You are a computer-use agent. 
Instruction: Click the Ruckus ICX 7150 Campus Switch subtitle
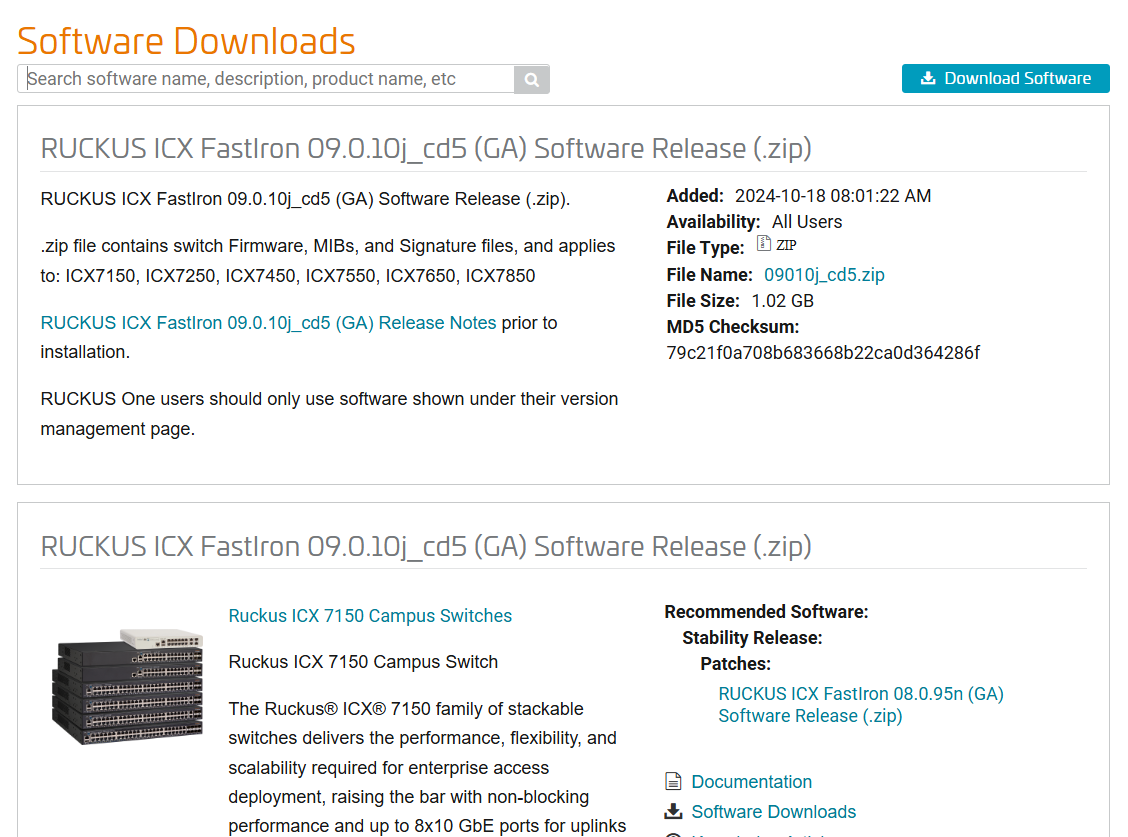363,662
